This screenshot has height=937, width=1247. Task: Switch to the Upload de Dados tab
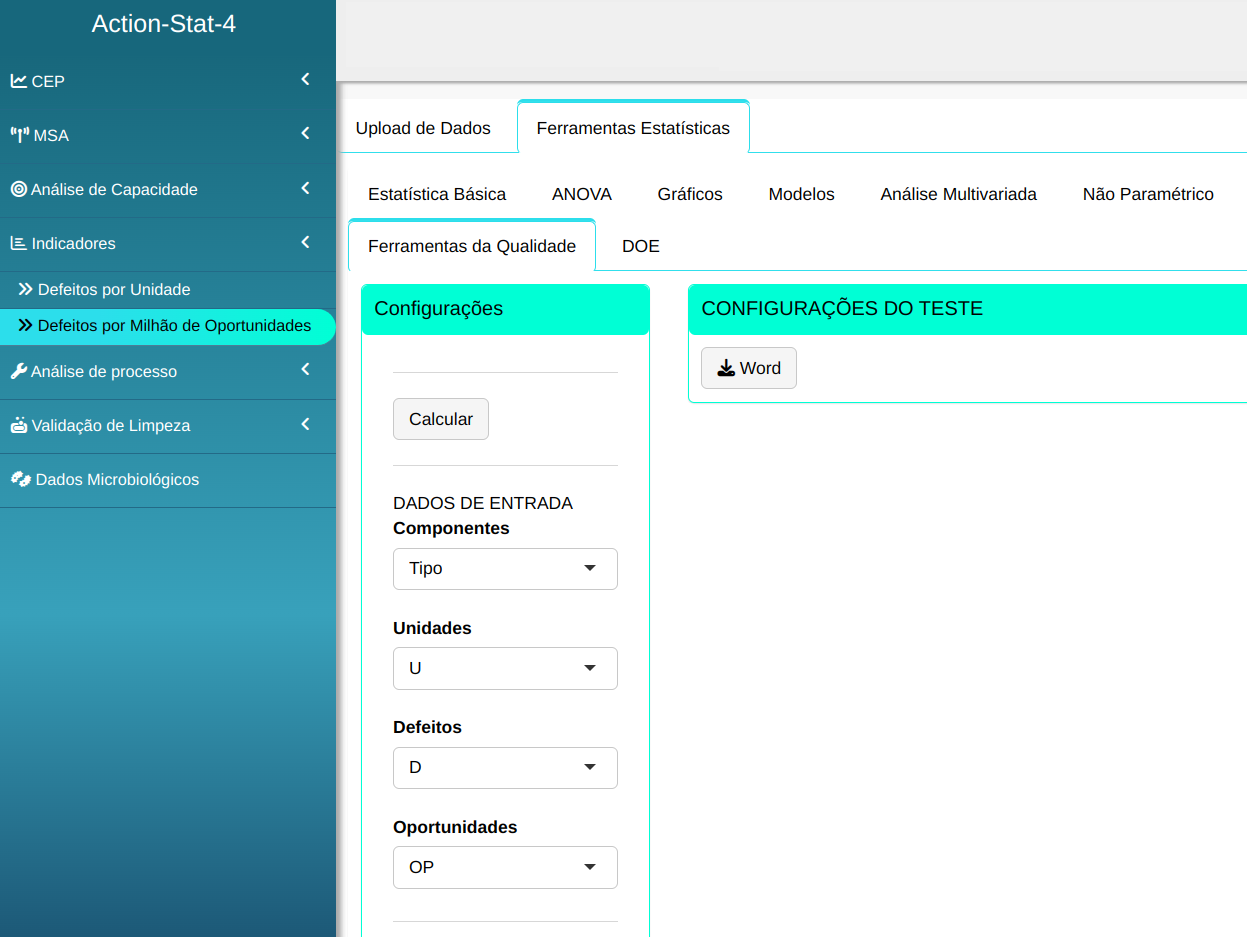423,128
